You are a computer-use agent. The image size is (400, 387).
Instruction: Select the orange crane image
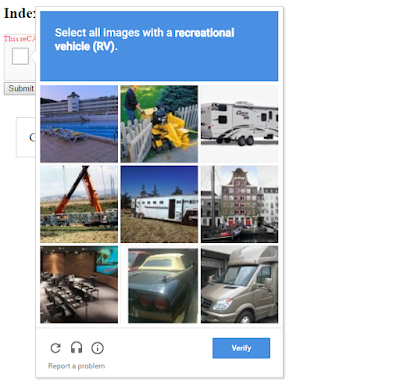tap(79, 204)
